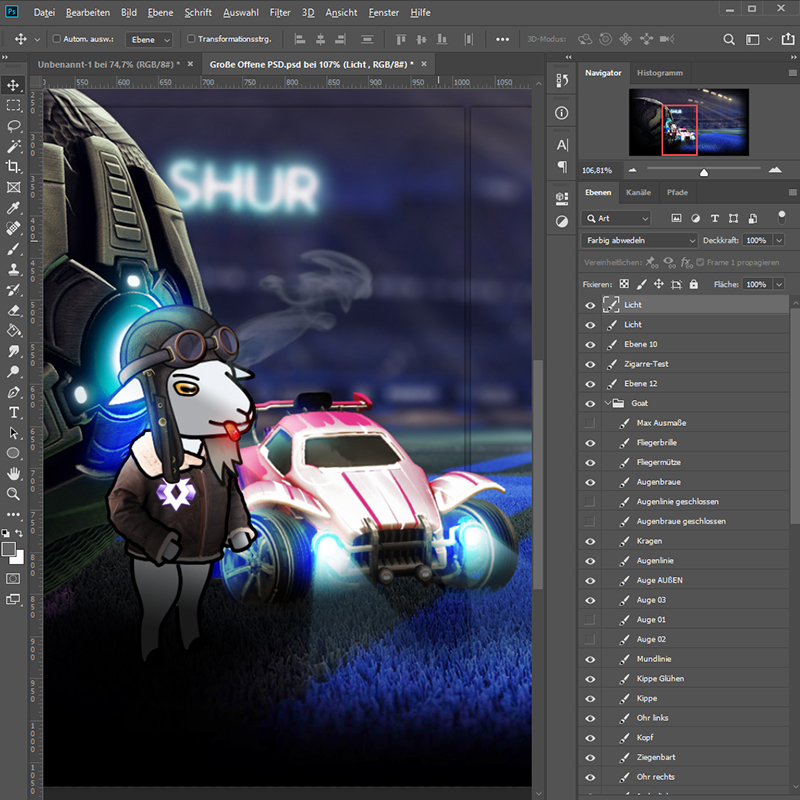Enable the Transformationsstrg. checkbox

point(191,39)
